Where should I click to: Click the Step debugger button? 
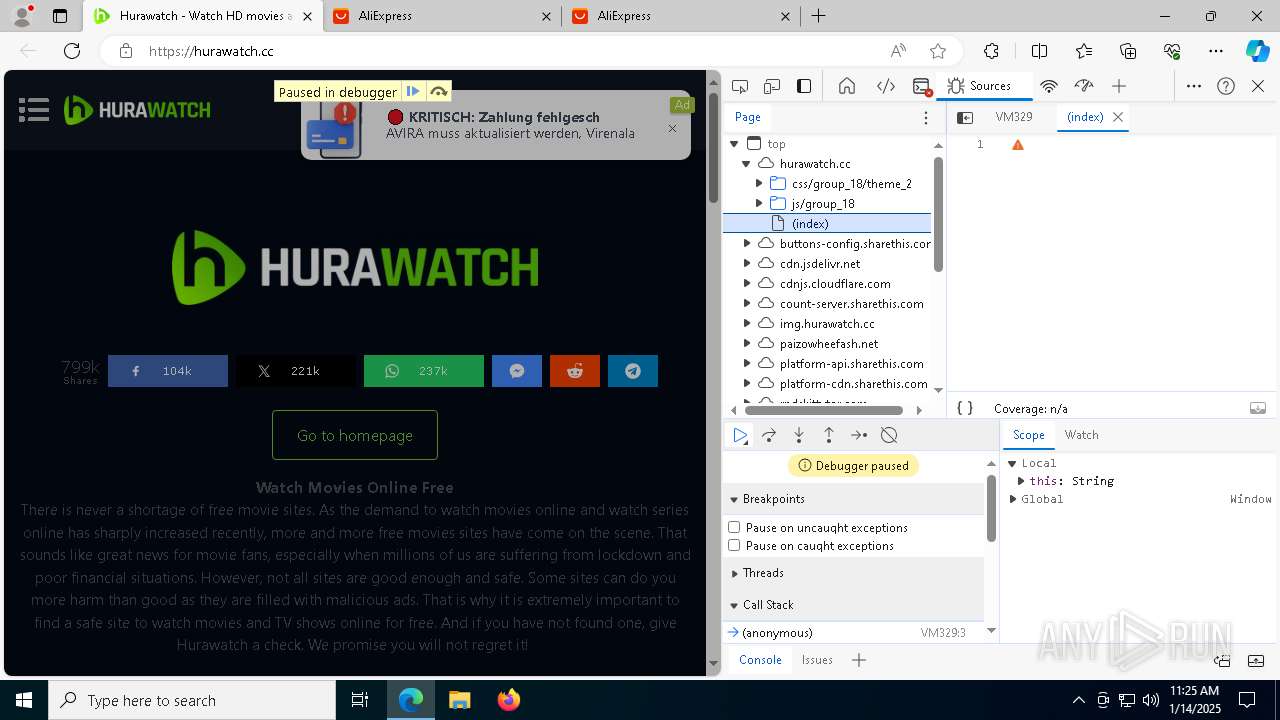(859, 435)
